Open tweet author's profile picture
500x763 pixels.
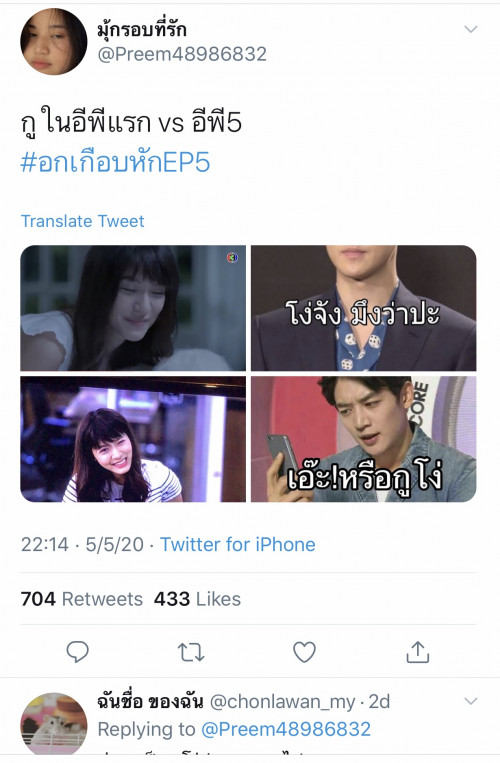coord(53,41)
